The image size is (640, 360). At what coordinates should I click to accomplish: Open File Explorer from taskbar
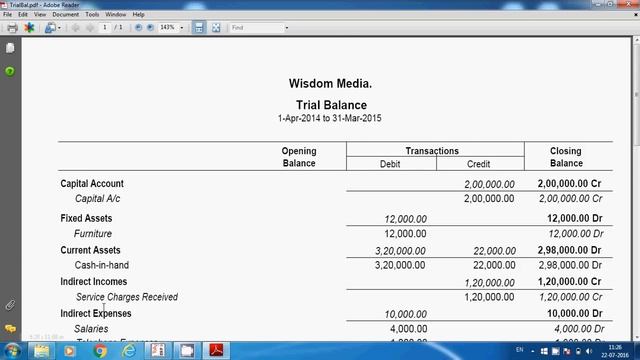(41, 351)
